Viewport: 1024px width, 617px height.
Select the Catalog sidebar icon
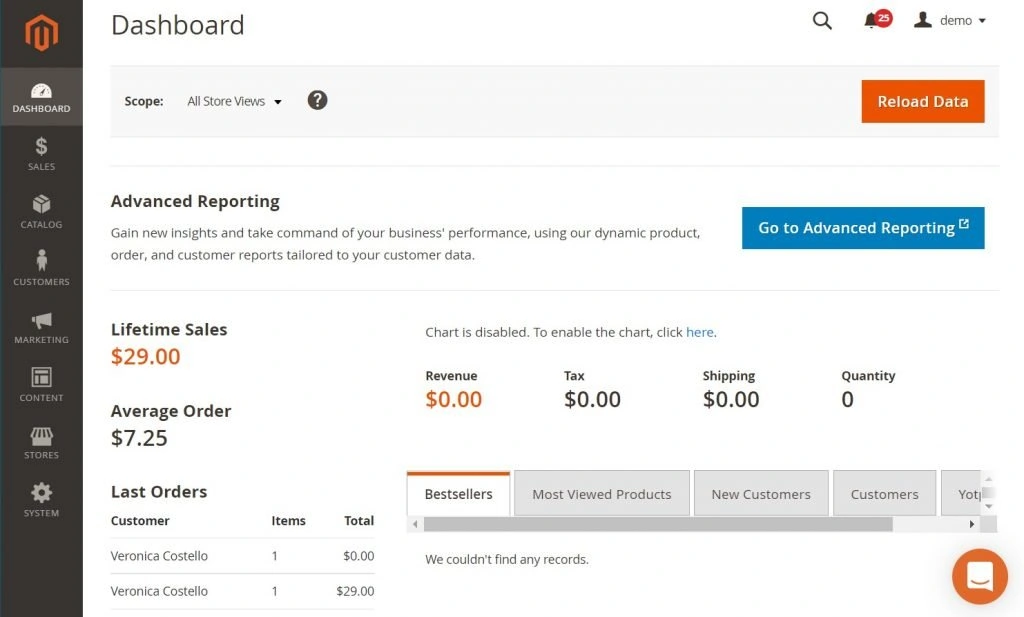pos(41,210)
